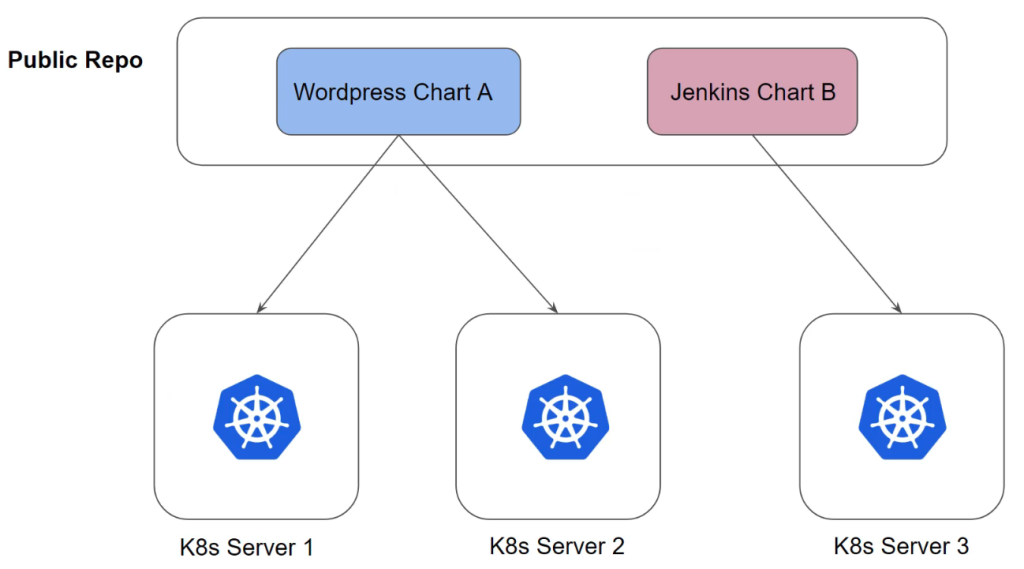Select the Jenkins Chart B box
The image size is (1024, 569).
coord(752,91)
